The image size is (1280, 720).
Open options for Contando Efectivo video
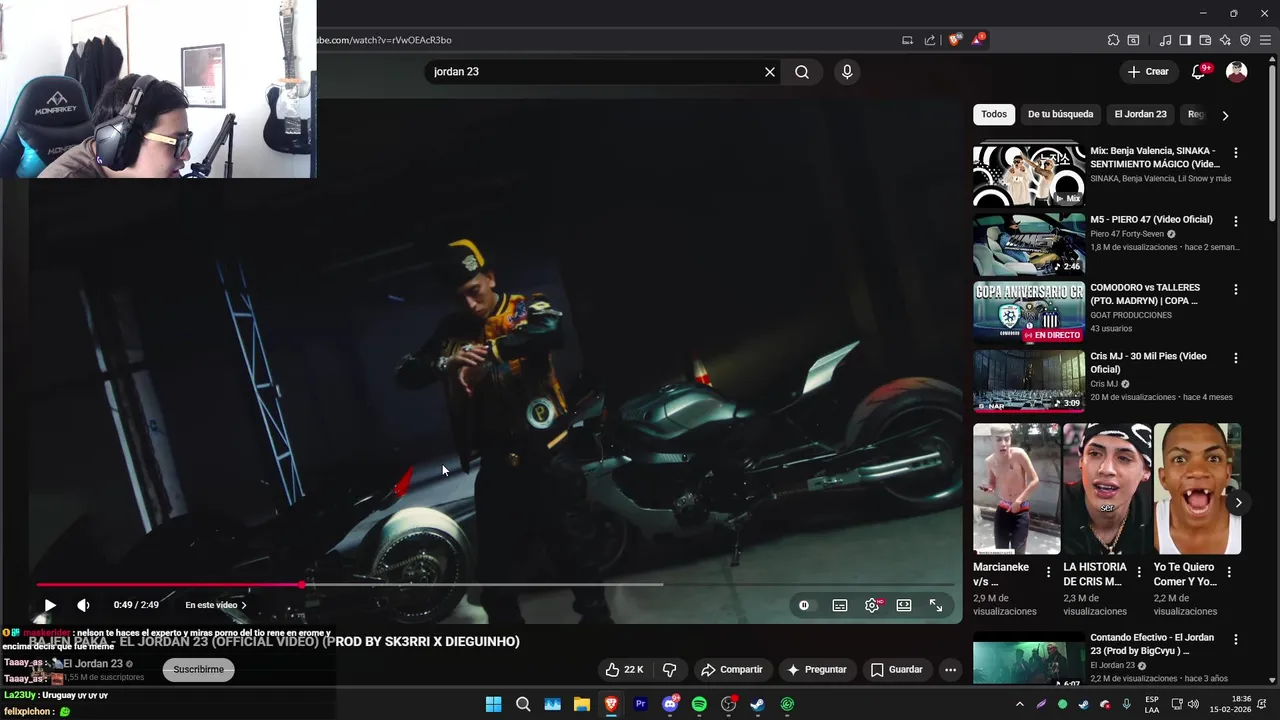click(x=1236, y=639)
